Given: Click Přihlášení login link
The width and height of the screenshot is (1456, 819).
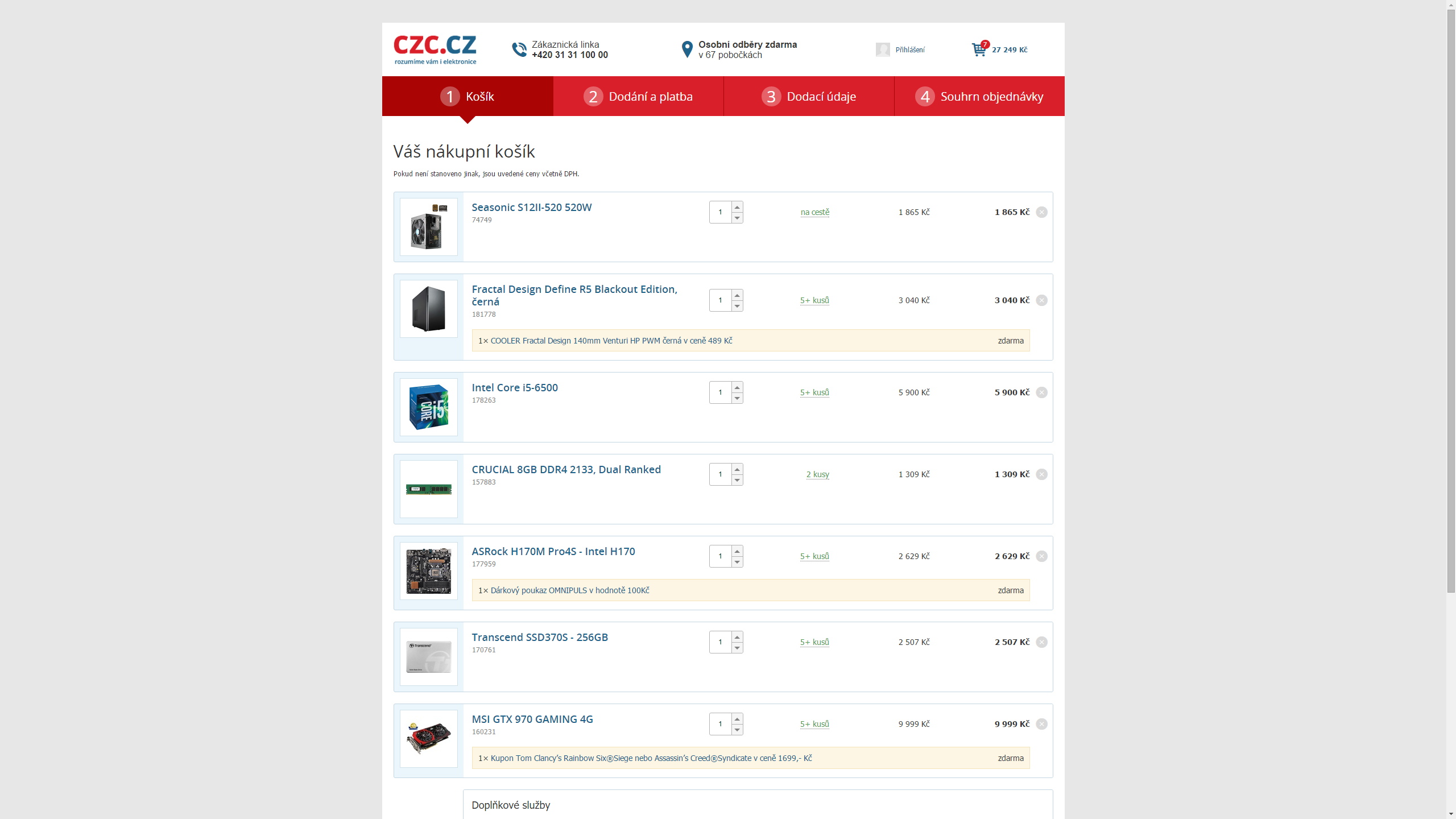Looking at the screenshot, I should coord(910,49).
